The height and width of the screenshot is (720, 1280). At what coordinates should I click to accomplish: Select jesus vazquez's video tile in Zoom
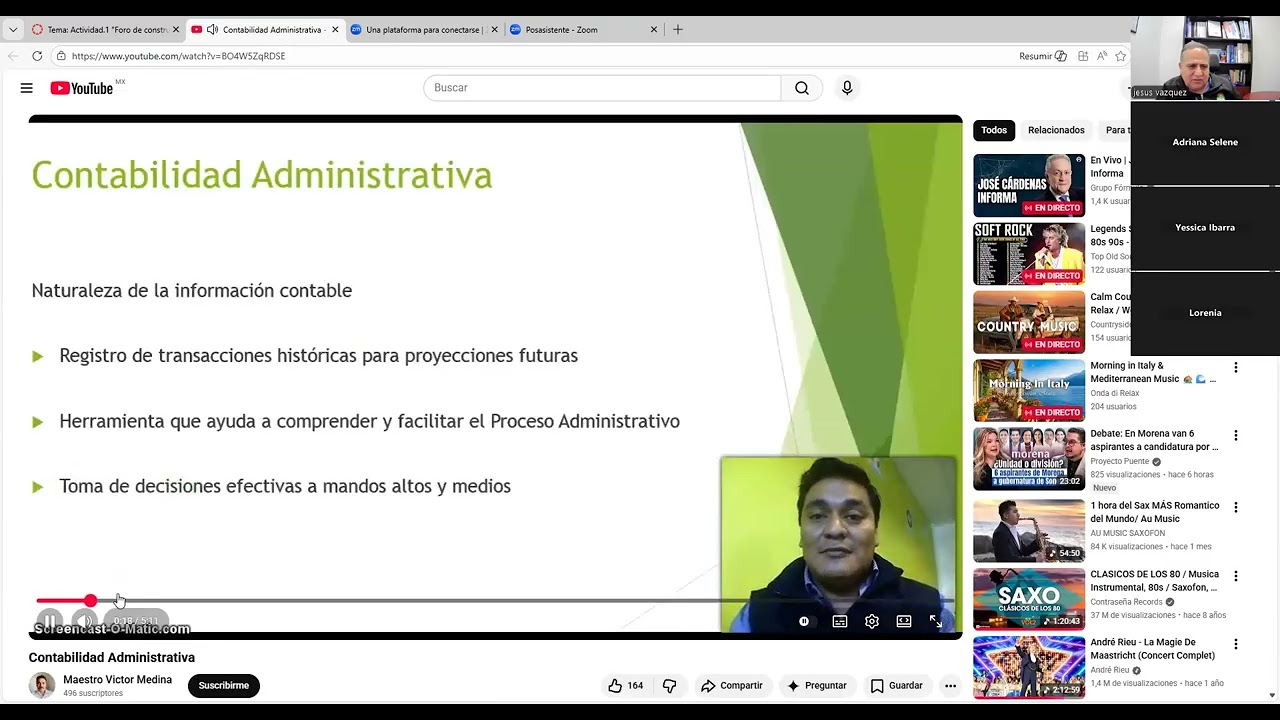[x=1205, y=58]
